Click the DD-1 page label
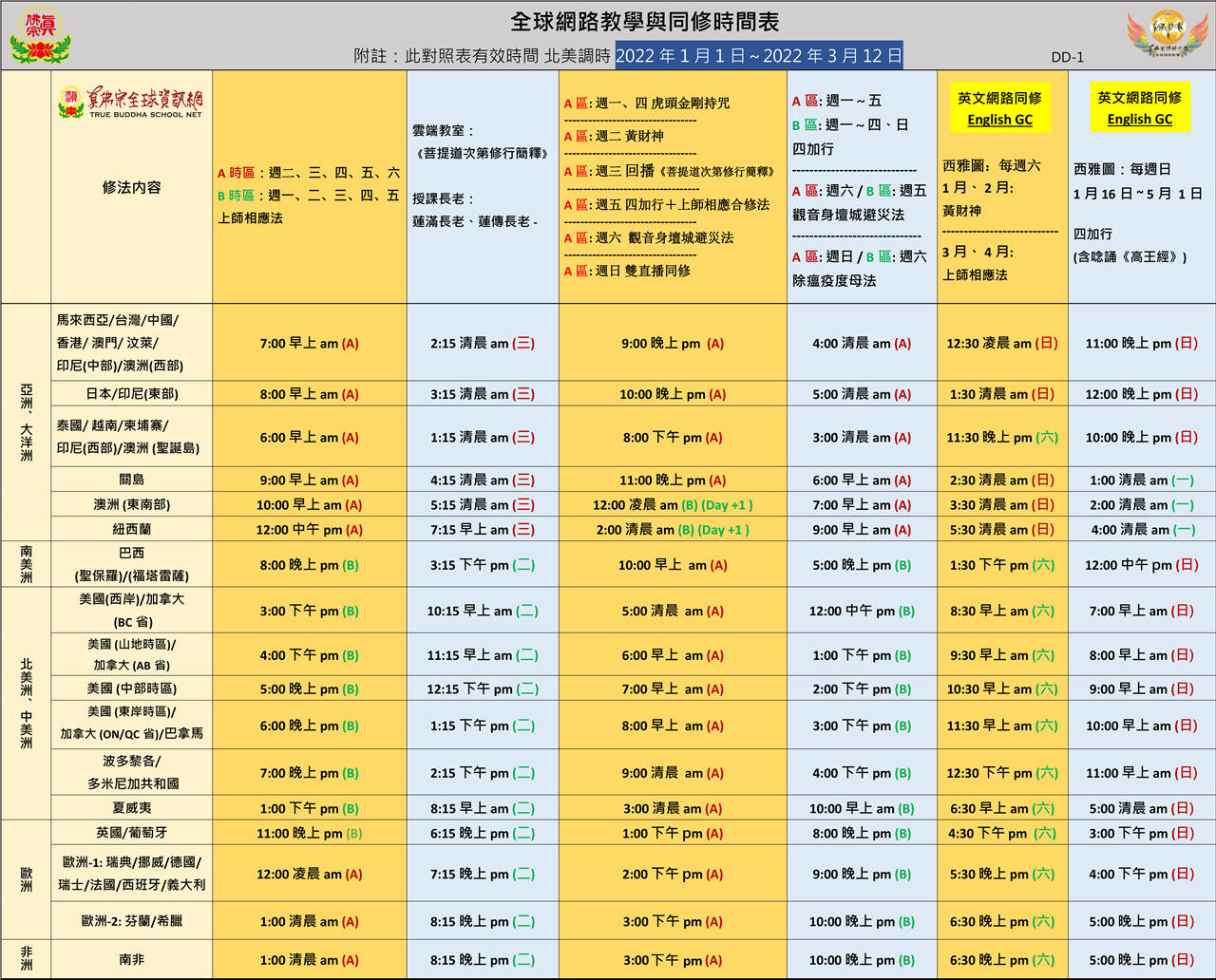The height and width of the screenshot is (980, 1216). click(1067, 57)
